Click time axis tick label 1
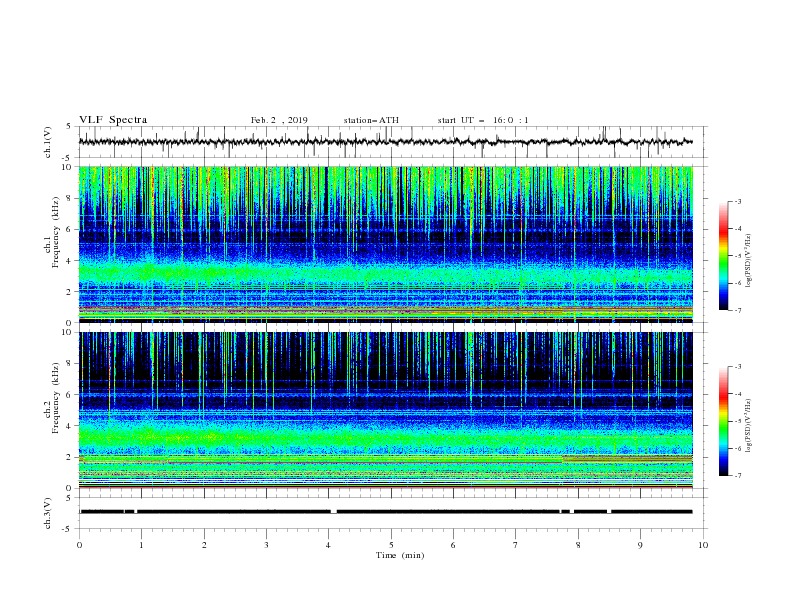The image size is (792, 612). click(141, 545)
